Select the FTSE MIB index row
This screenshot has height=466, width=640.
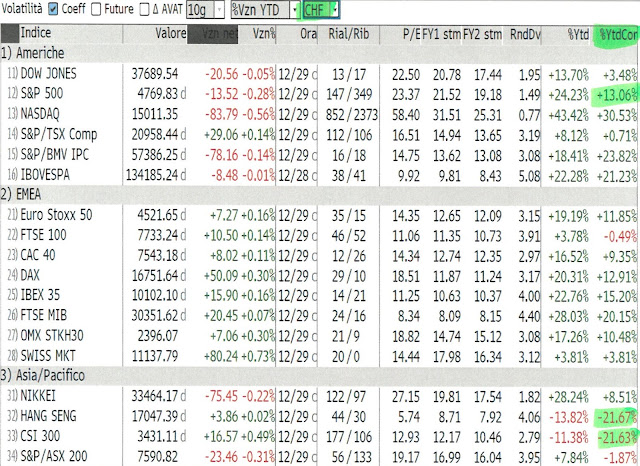(319, 315)
